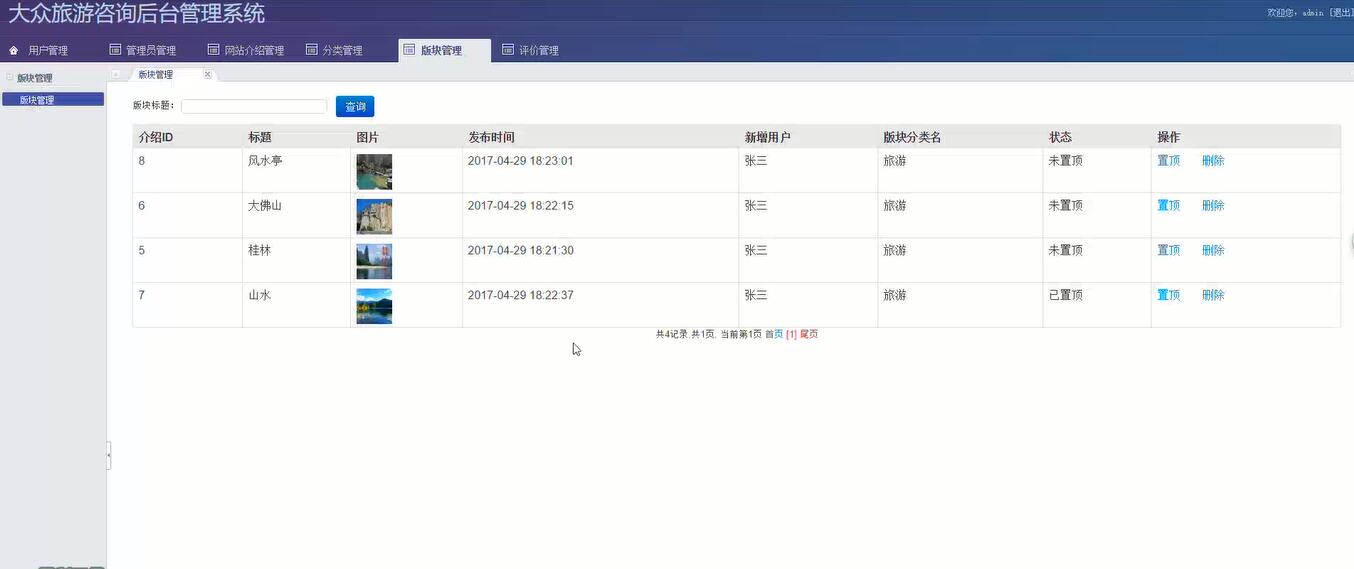Click the timestamp 2017-04-29 18:22:15
This screenshot has width=1354, height=569.
[x=521, y=206]
